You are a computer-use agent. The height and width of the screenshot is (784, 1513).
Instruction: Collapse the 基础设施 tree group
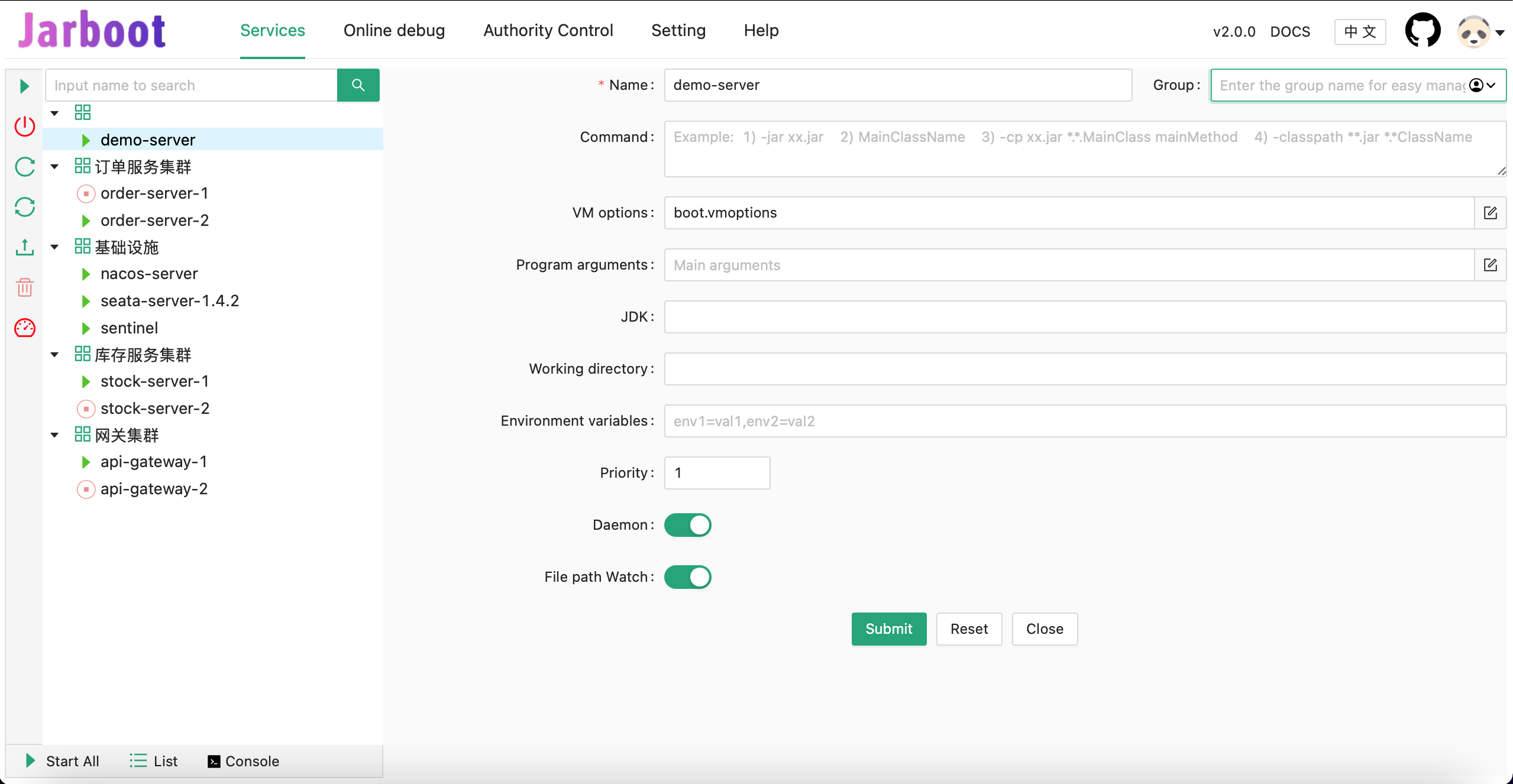pos(54,247)
